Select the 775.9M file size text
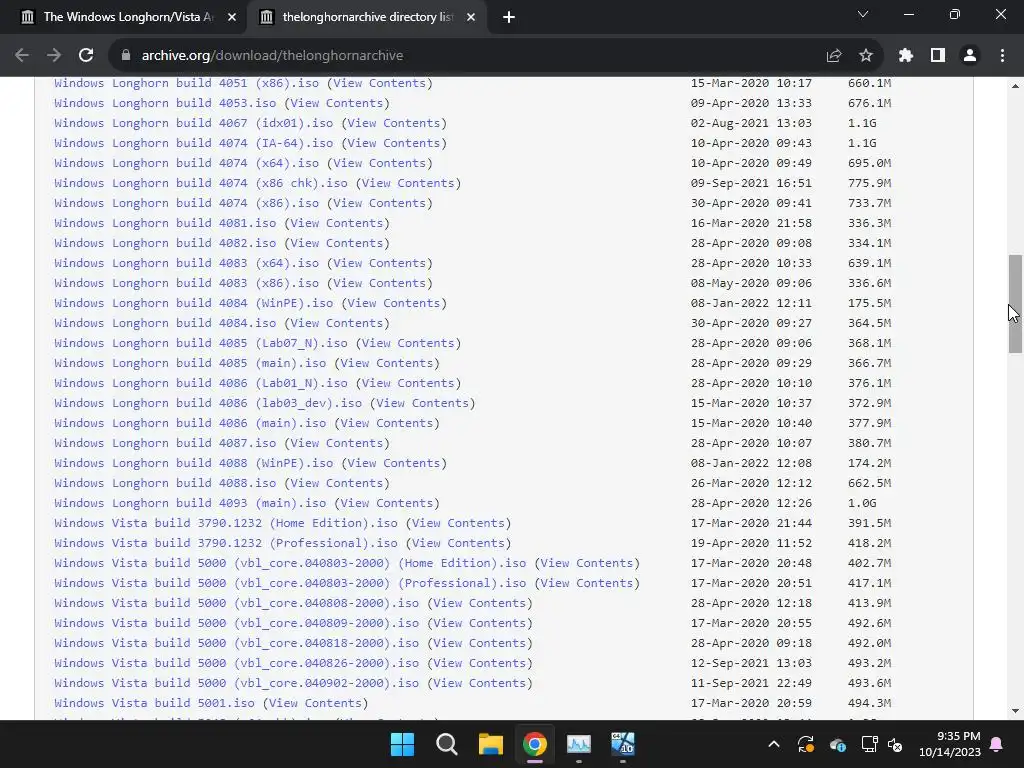 tap(869, 183)
